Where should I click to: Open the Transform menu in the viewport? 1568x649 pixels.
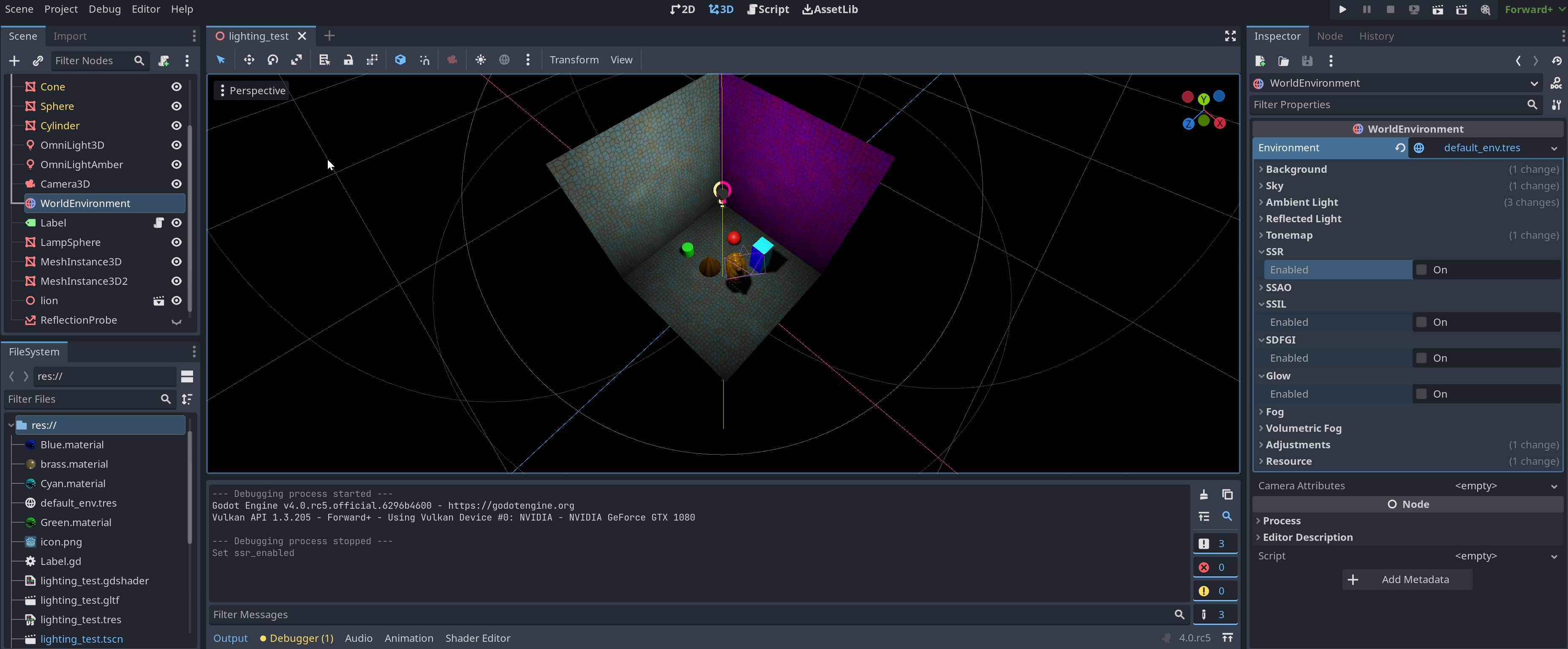pos(573,60)
